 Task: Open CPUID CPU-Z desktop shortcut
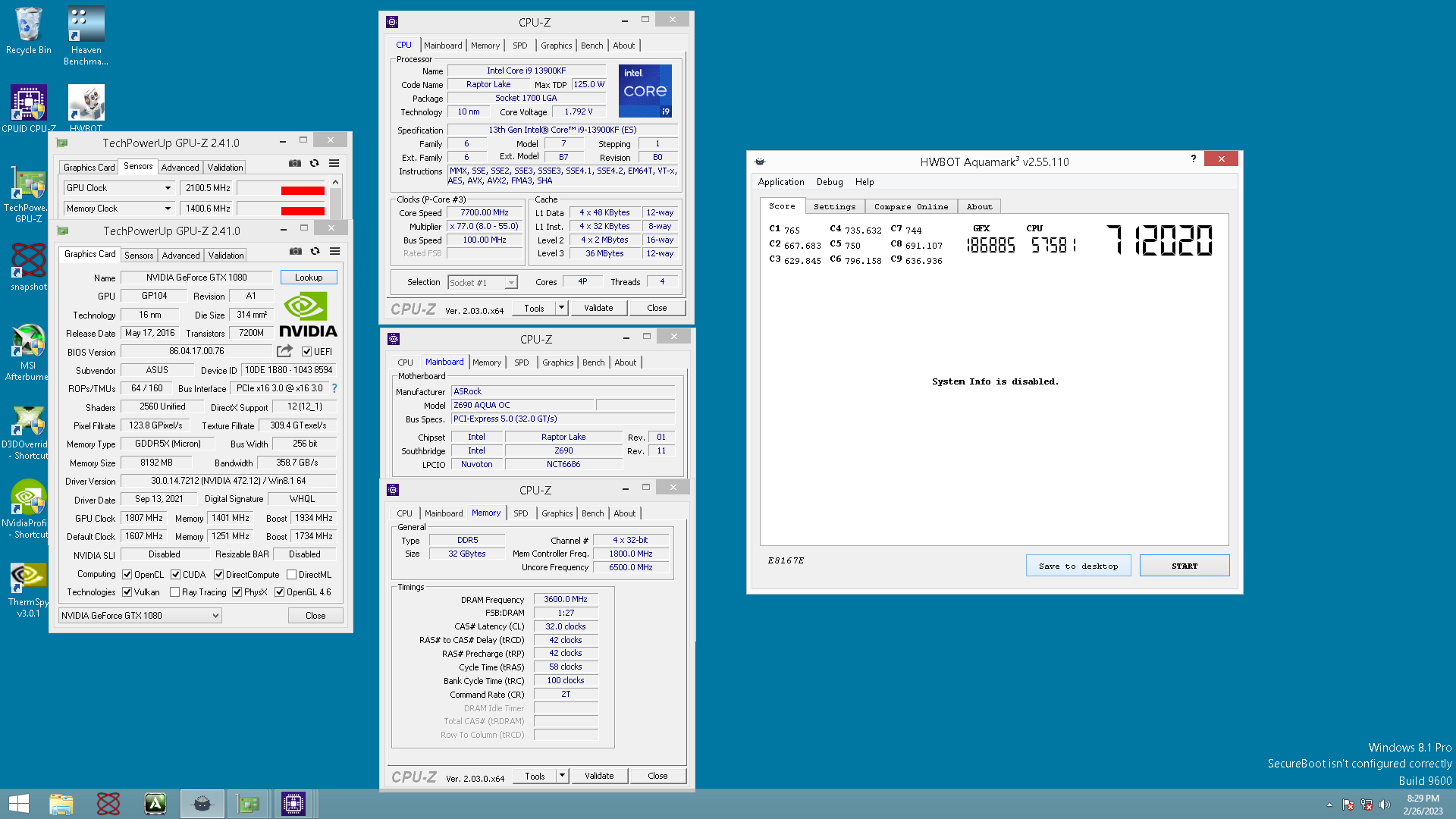28,108
